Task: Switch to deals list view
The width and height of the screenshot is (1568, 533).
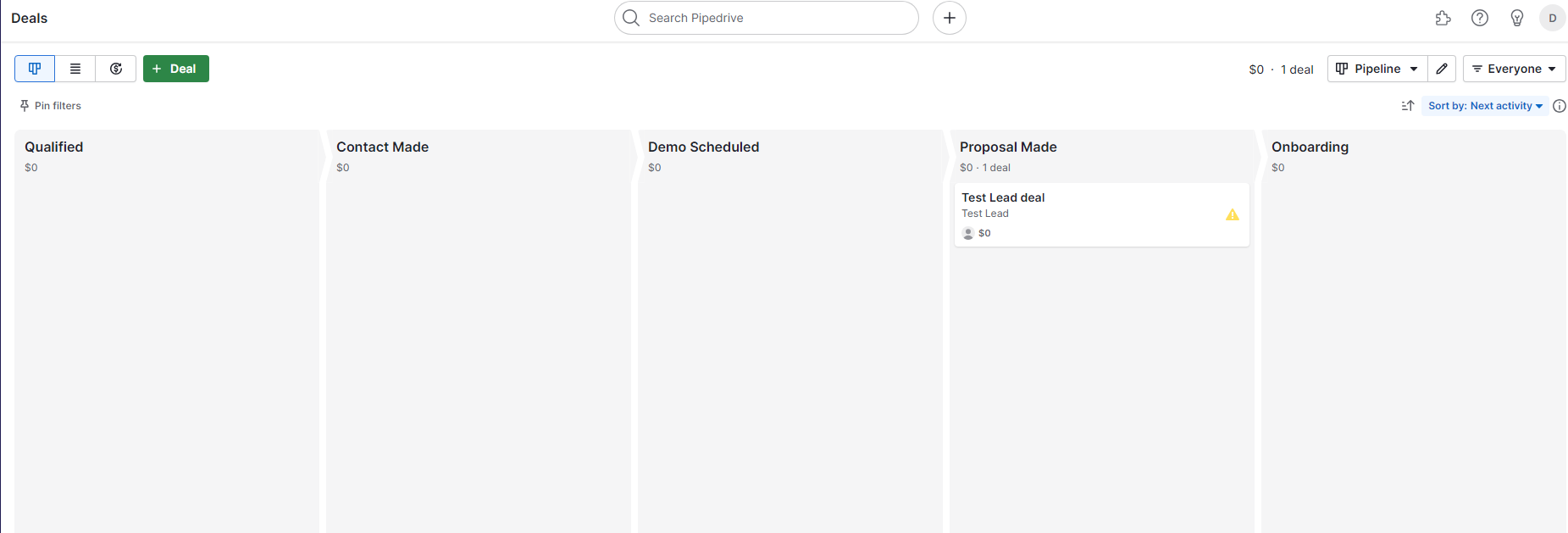Action: coord(75,69)
